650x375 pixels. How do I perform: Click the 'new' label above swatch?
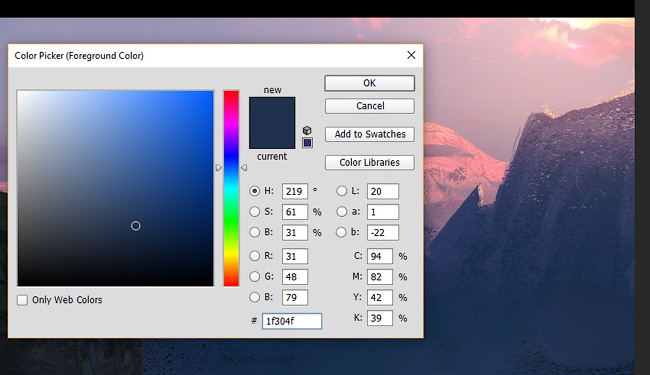272,90
